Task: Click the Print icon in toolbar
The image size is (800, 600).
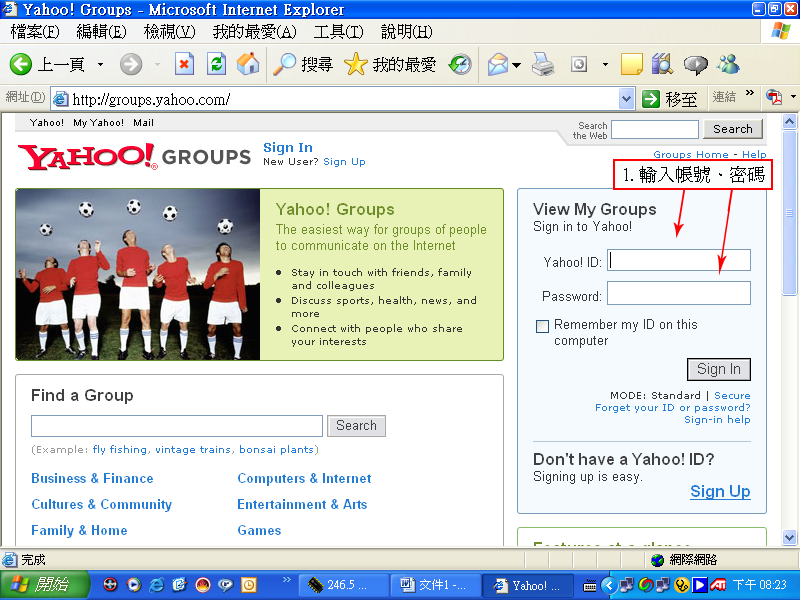Action: click(x=543, y=65)
